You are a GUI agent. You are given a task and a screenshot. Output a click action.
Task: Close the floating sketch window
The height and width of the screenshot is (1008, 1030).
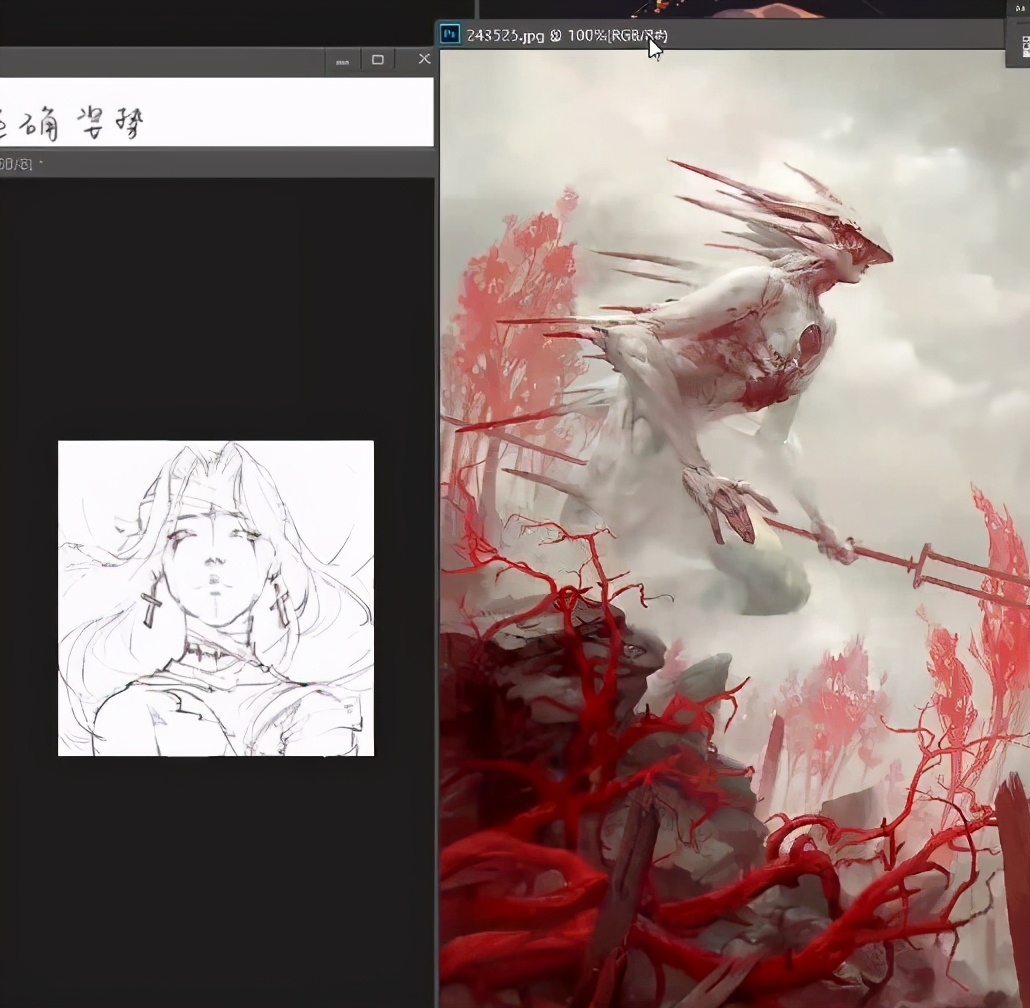point(424,60)
